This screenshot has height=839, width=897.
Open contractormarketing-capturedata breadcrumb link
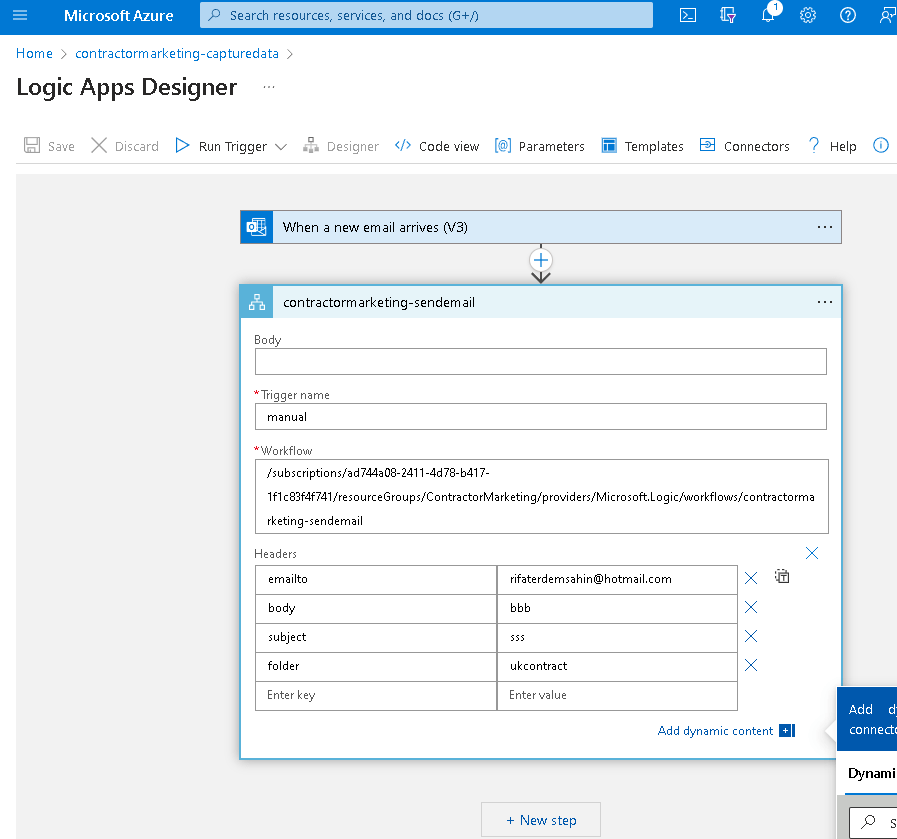tap(177, 53)
